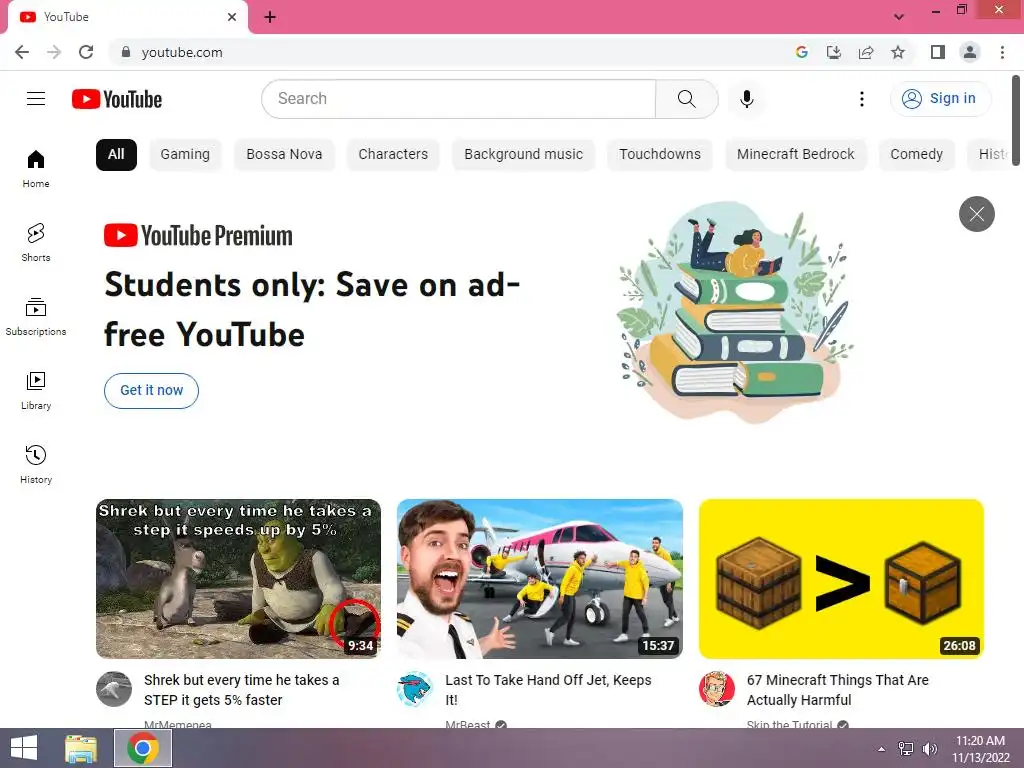Focus the YouTube Search field
Screen dimensions: 1024x768
[x=458, y=99]
